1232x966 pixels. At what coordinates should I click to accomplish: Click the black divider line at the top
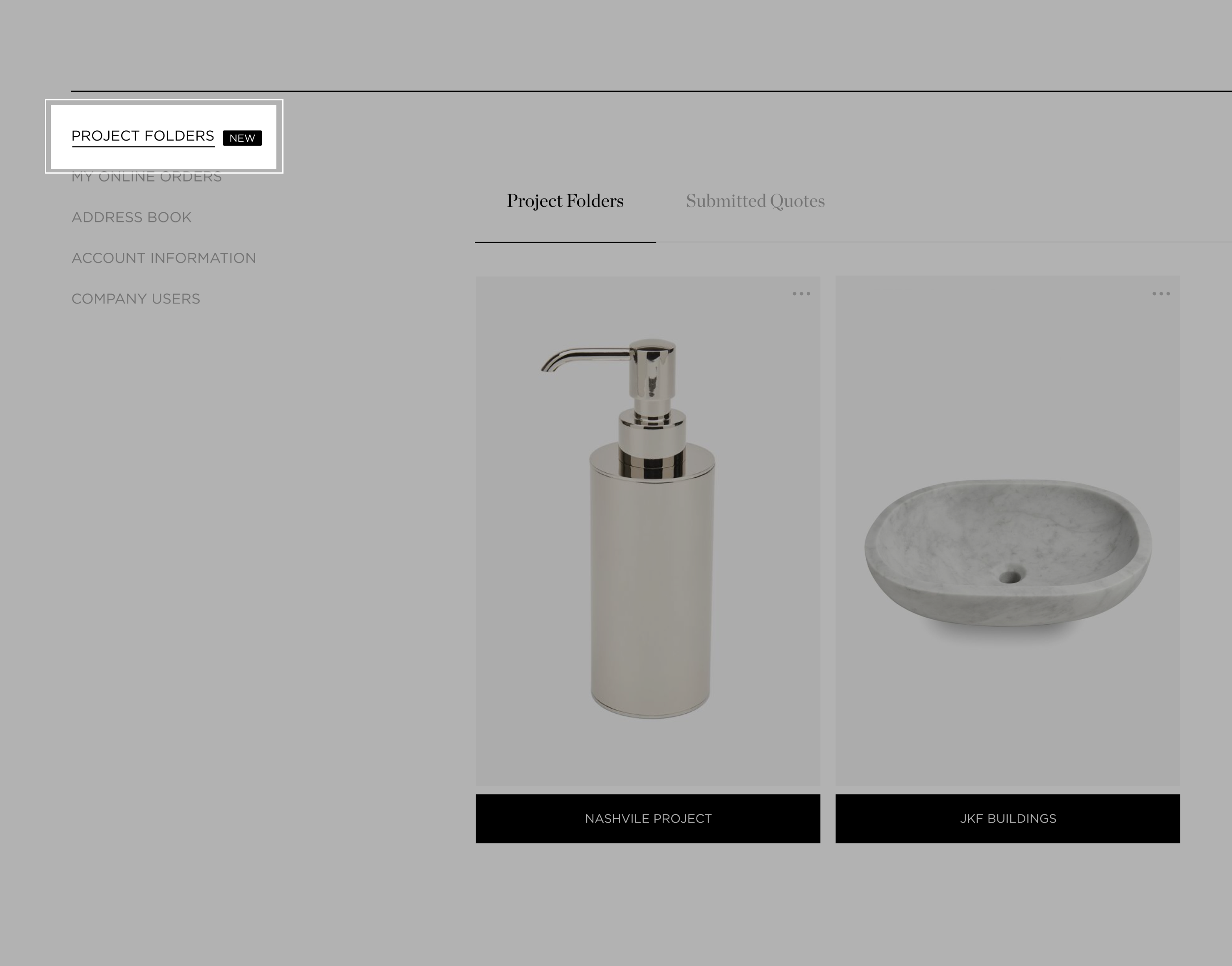pyautogui.click(x=651, y=91)
